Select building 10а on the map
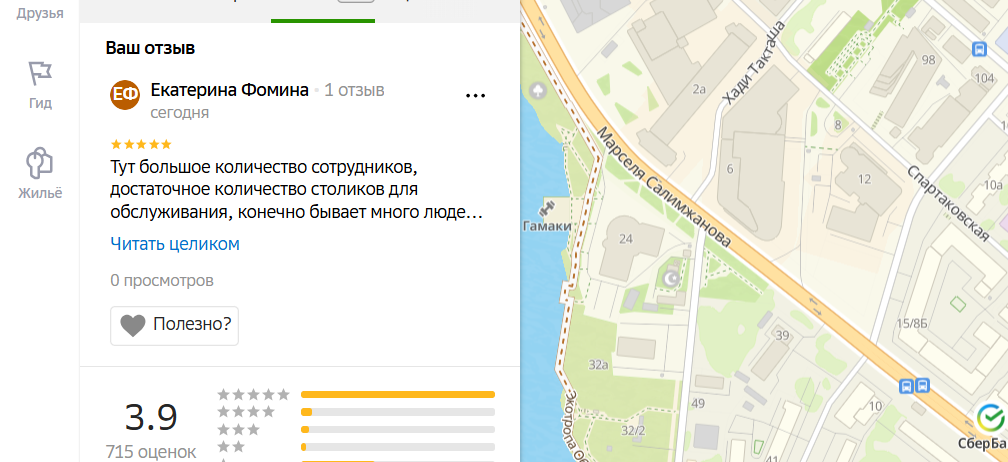This screenshot has width=1008, height=462. [993, 185]
